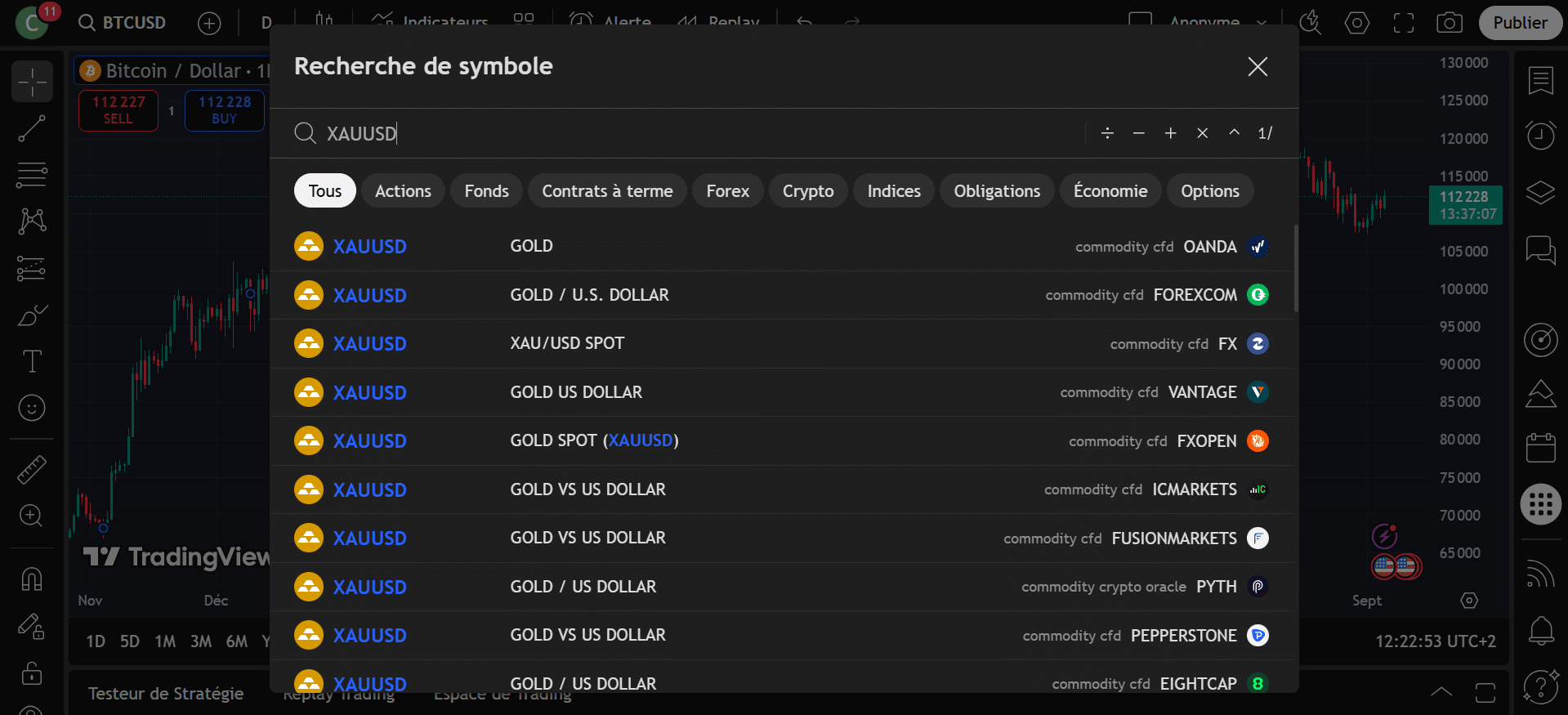
Task: Open the alerts clock icon in right sidebar
Action: (1540, 135)
